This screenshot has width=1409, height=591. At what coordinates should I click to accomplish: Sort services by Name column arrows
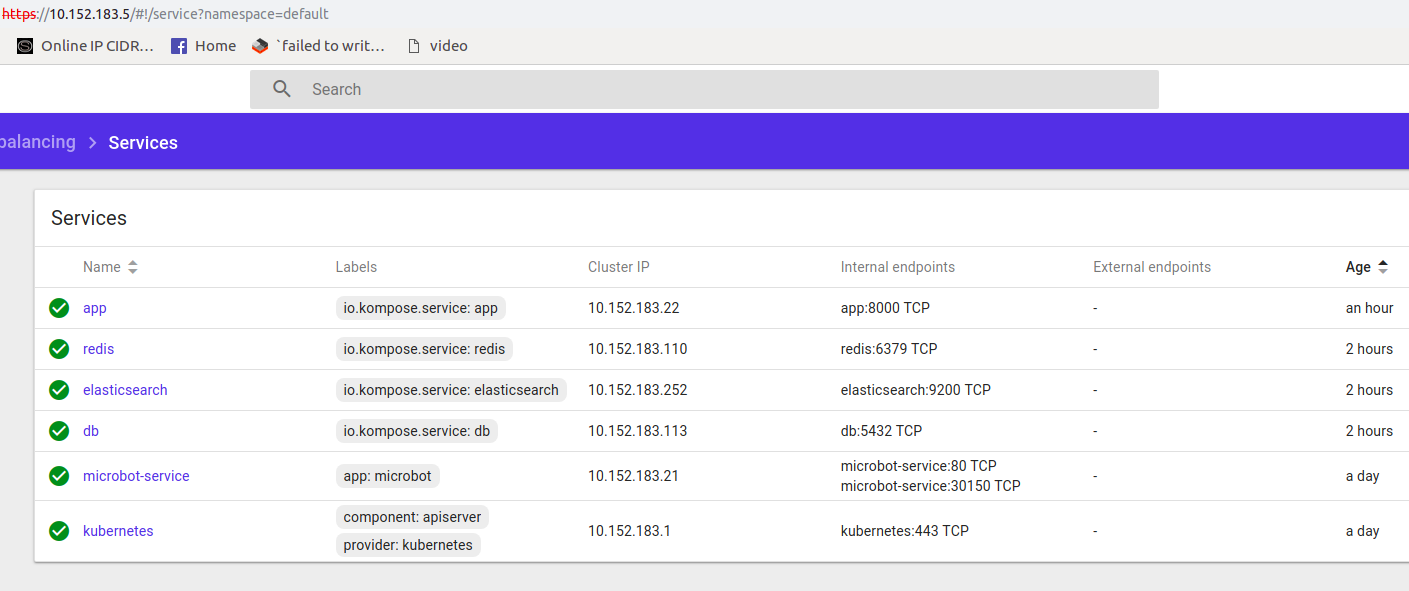(x=133, y=267)
